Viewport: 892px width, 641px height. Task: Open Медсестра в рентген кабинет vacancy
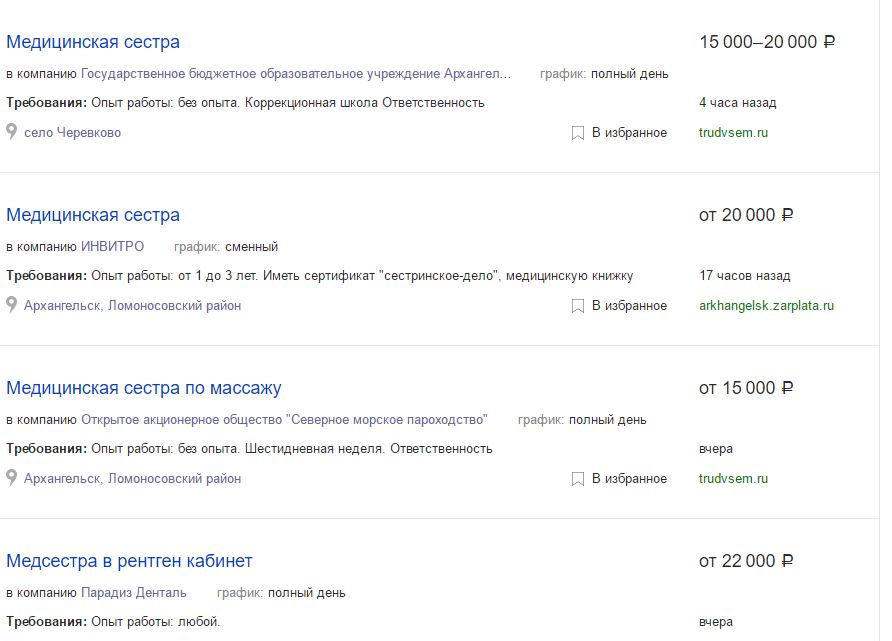(129, 561)
